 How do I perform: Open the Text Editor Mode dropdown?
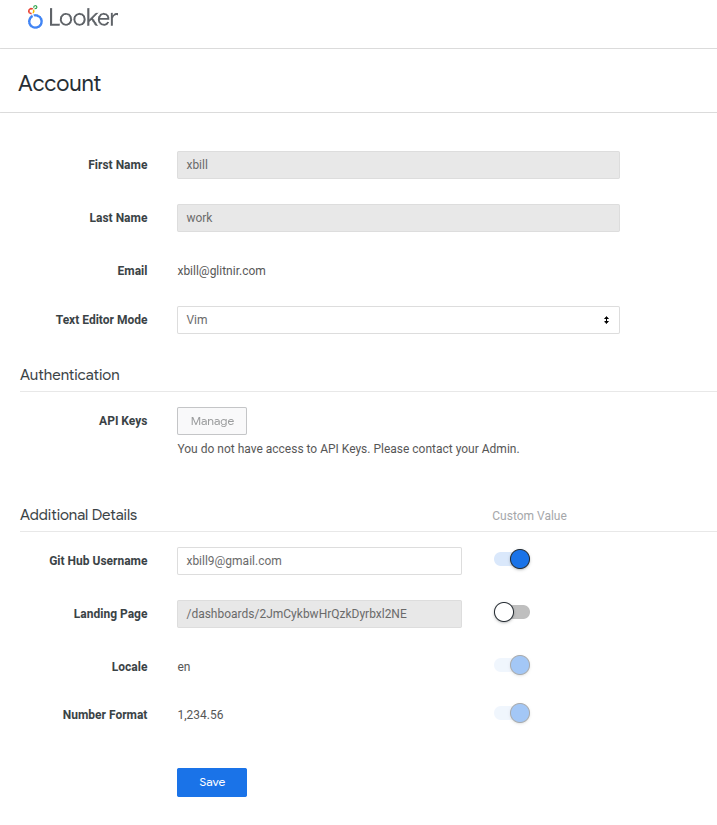(398, 320)
